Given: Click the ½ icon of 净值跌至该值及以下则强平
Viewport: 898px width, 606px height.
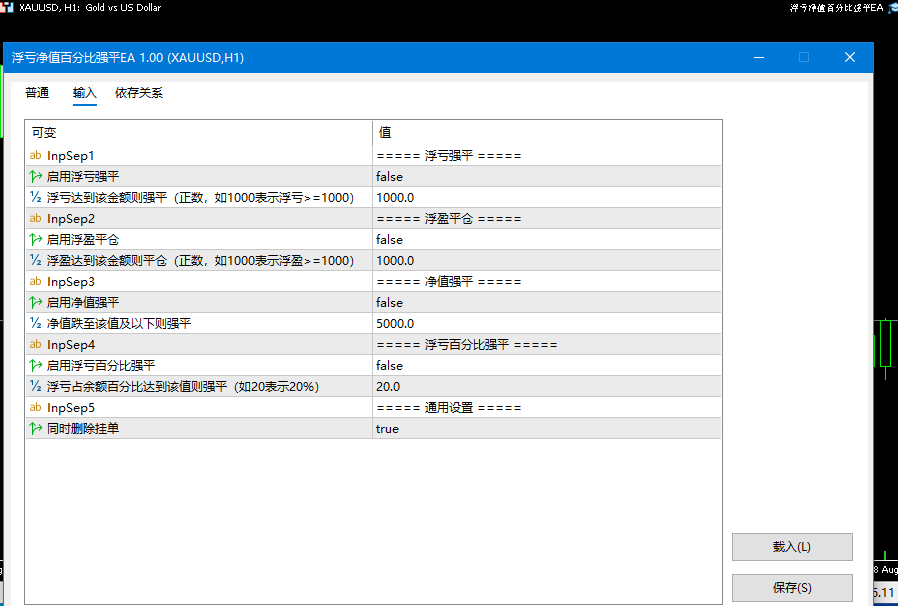Looking at the screenshot, I should [x=36, y=324].
